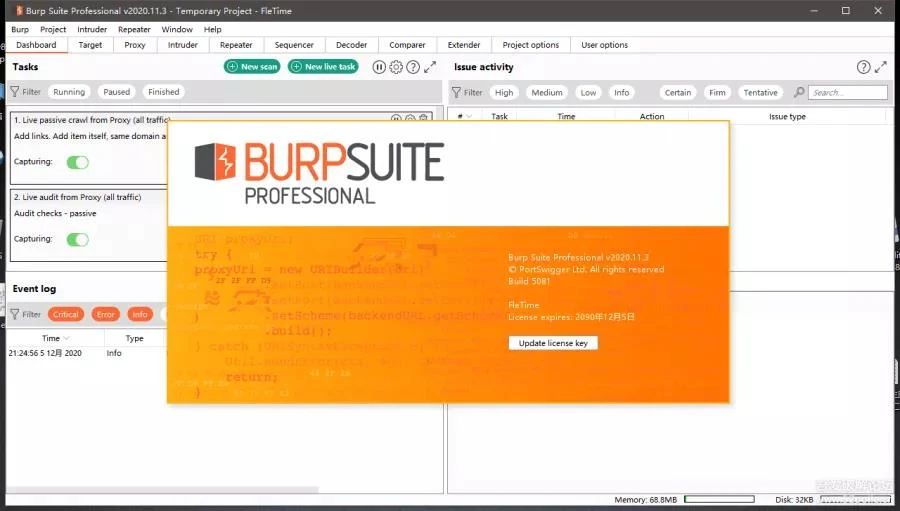Image resolution: width=900 pixels, height=511 pixels.
Task: Expand the Tasks panel to full size
Action: [430, 67]
